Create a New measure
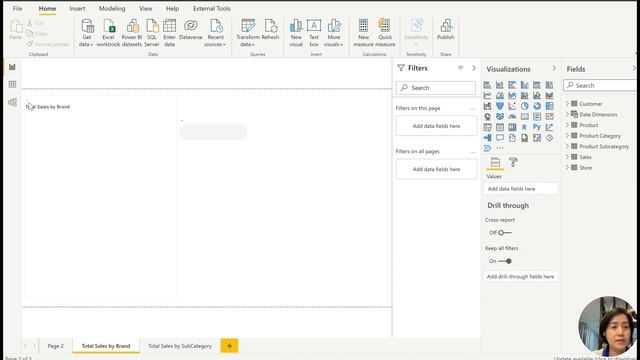Screen dimensions: 640x360 tap(363, 33)
